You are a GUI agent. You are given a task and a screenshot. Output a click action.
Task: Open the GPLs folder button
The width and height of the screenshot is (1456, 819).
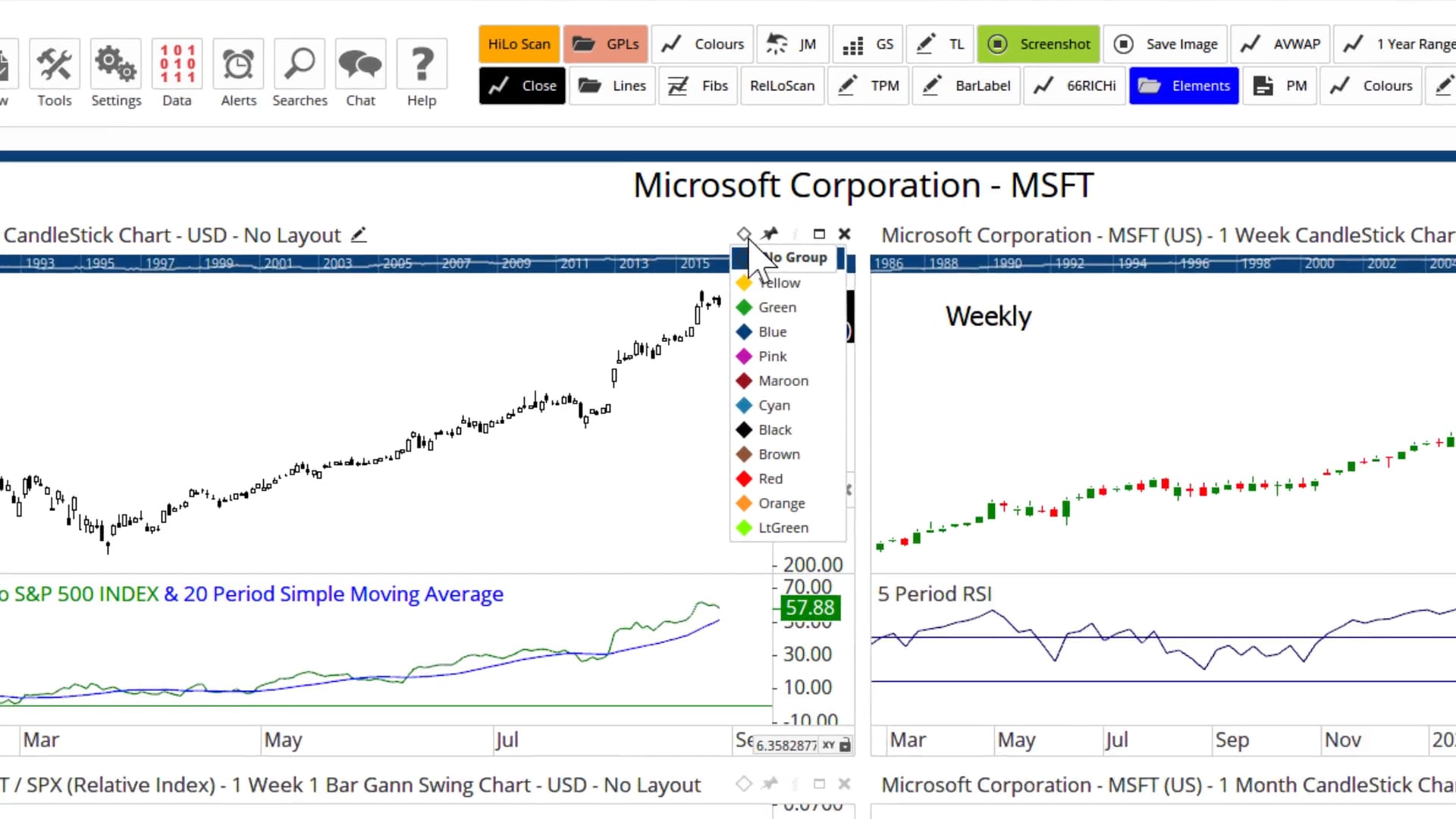point(605,44)
